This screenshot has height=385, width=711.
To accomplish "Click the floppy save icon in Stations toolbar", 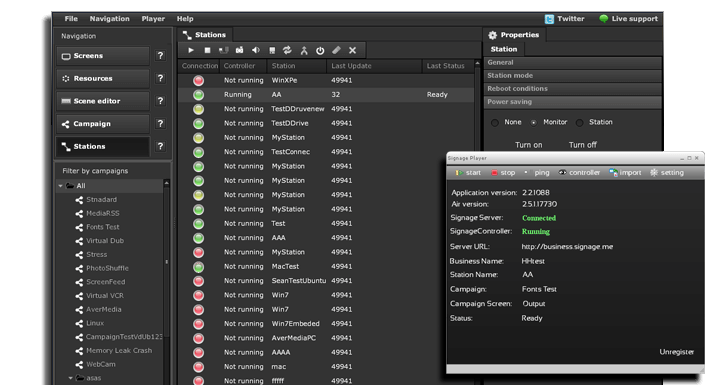I will [x=272, y=50].
